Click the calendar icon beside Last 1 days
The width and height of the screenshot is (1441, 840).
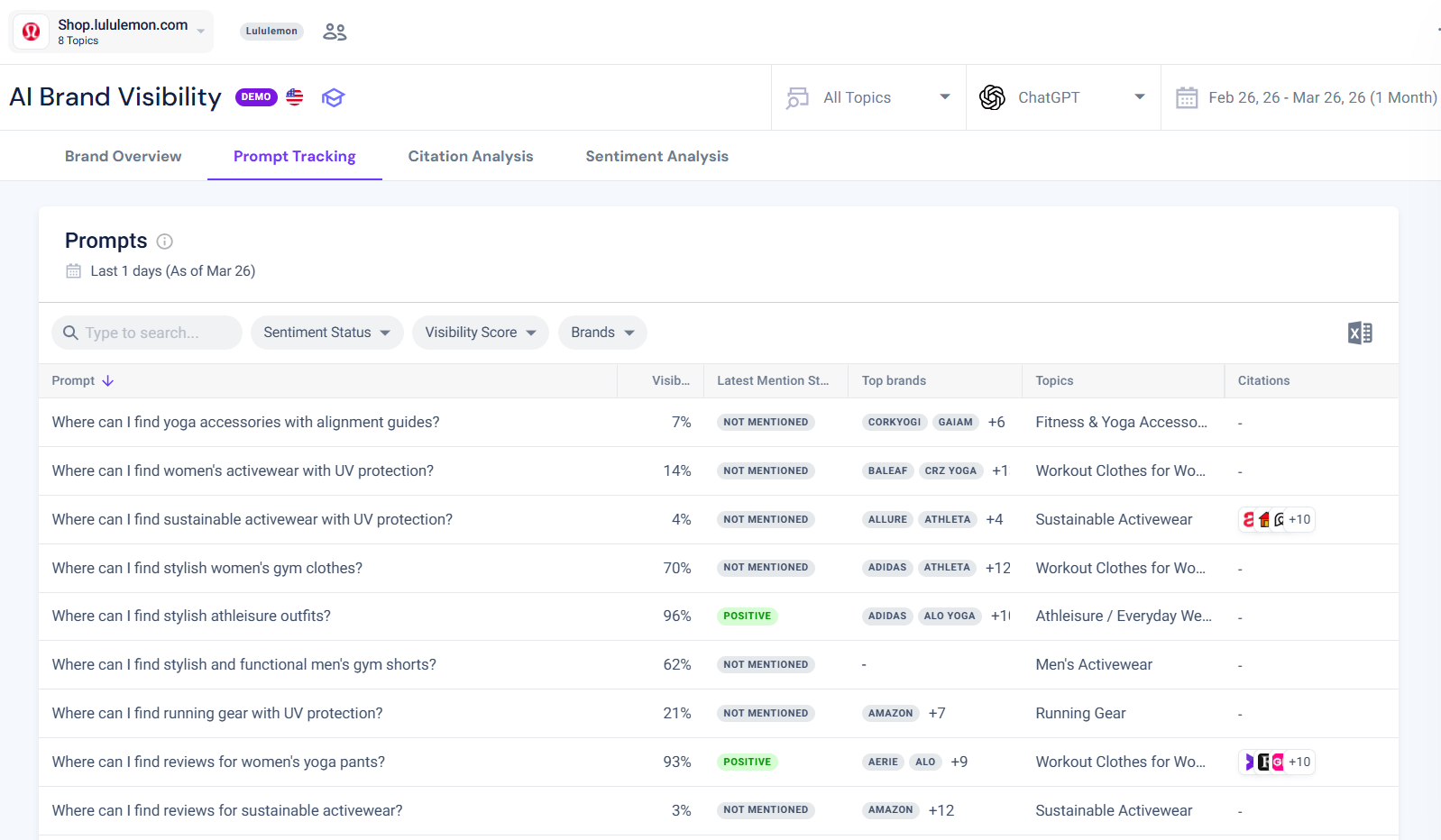(74, 271)
